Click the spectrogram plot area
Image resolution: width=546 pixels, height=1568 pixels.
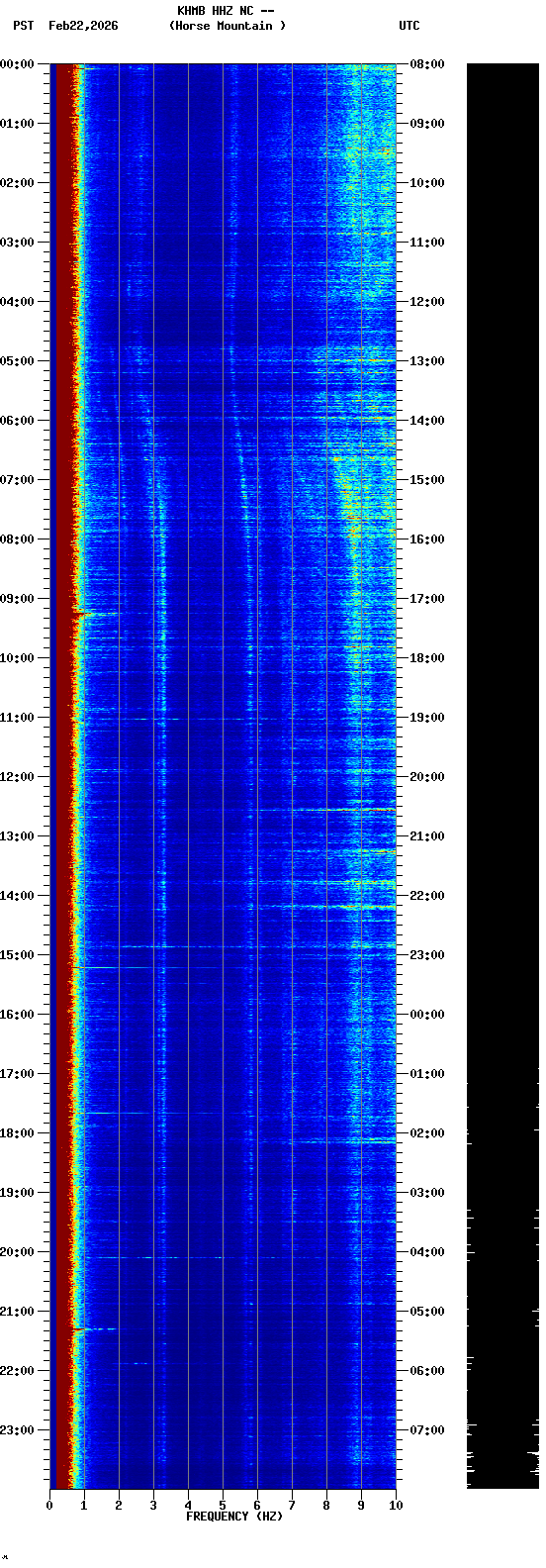[223, 776]
